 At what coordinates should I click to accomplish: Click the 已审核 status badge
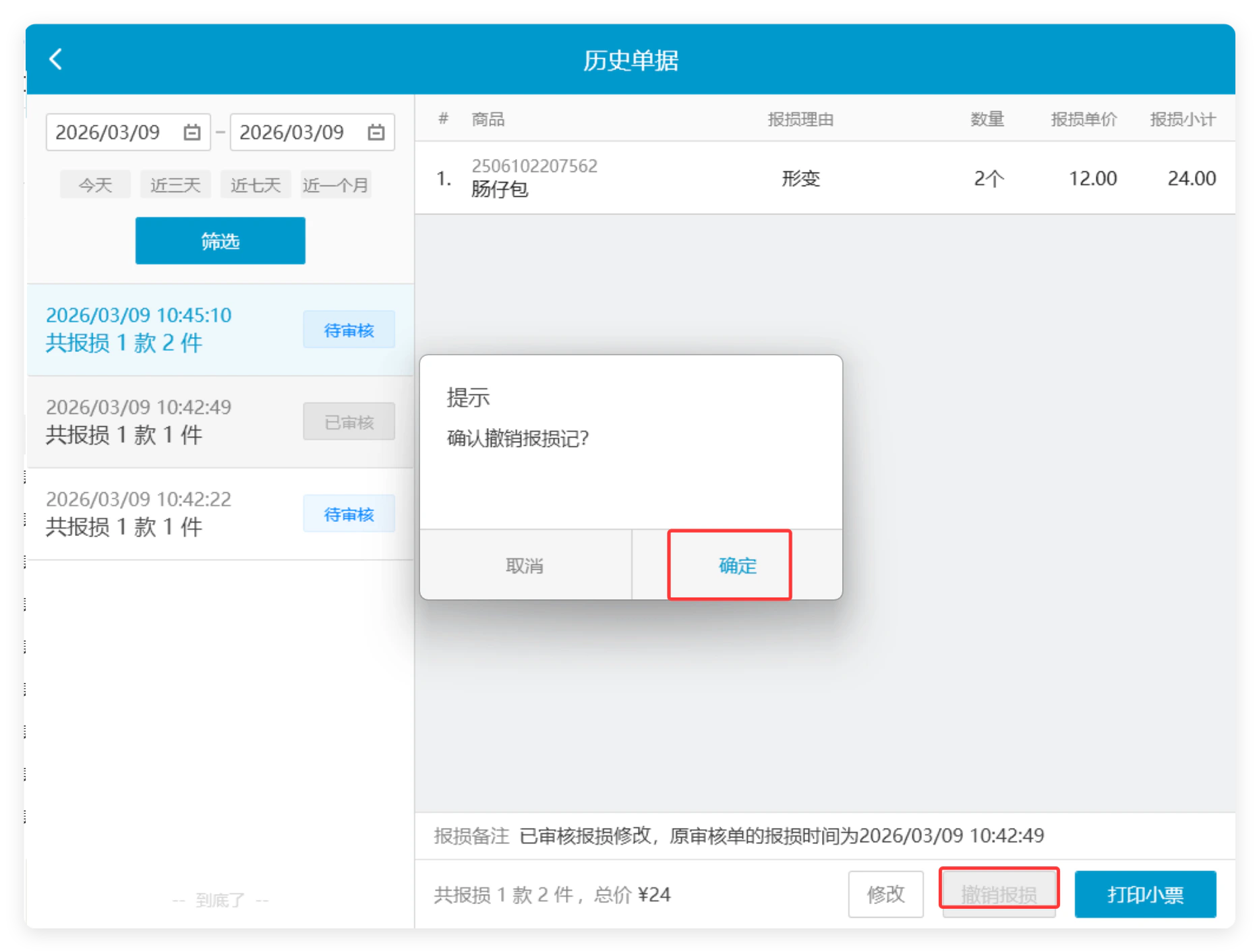349,422
